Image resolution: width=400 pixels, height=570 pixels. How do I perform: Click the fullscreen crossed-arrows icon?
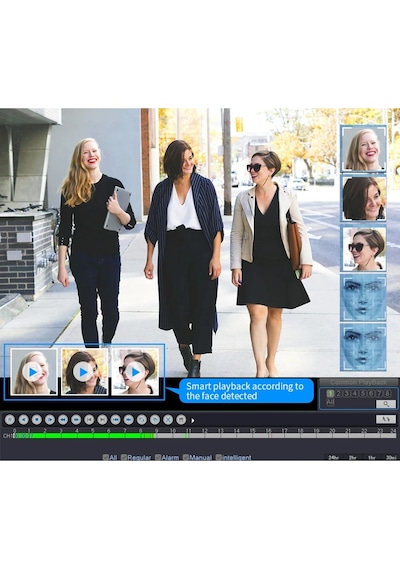pos(168,420)
